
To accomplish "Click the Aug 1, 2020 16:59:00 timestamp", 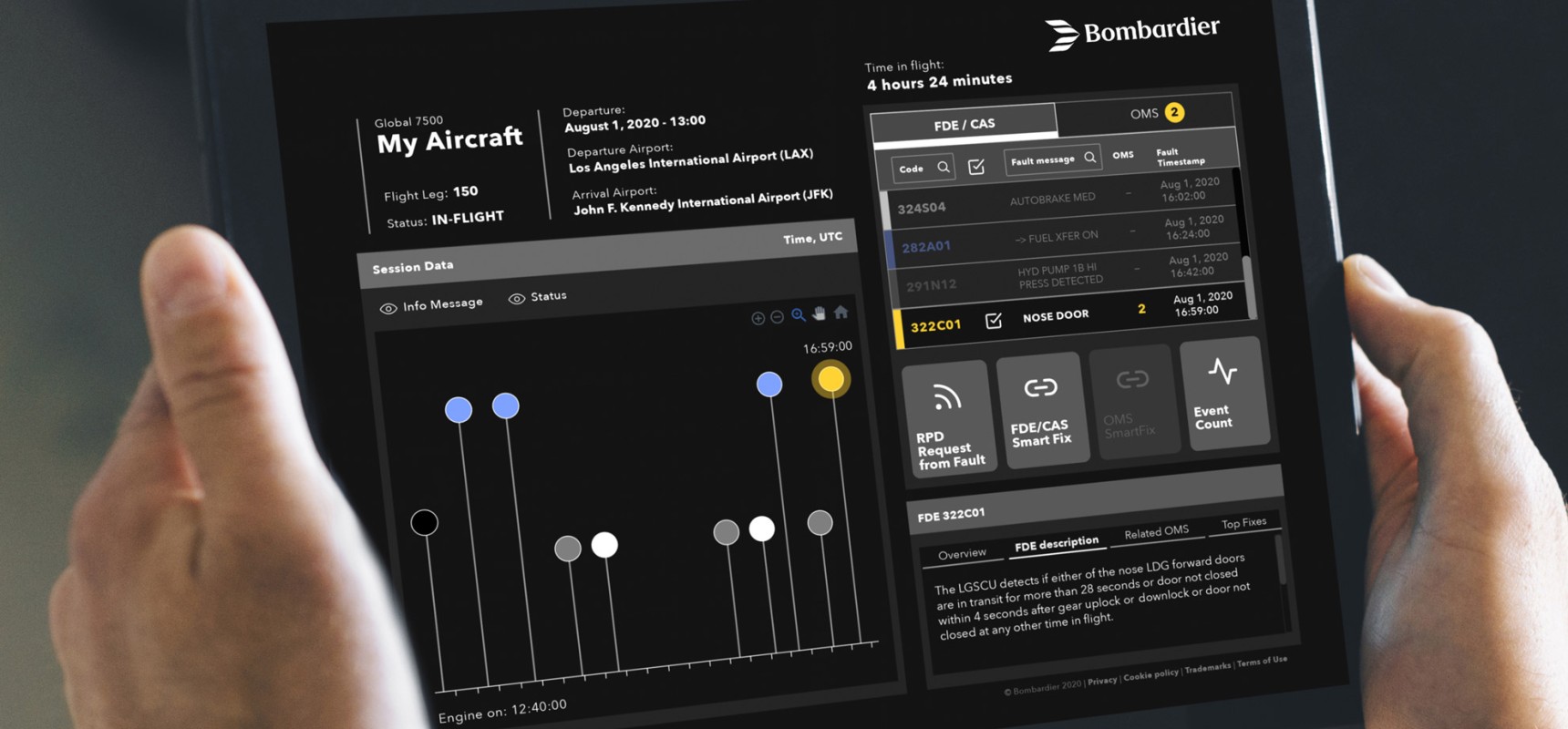I will (1202, 304).
